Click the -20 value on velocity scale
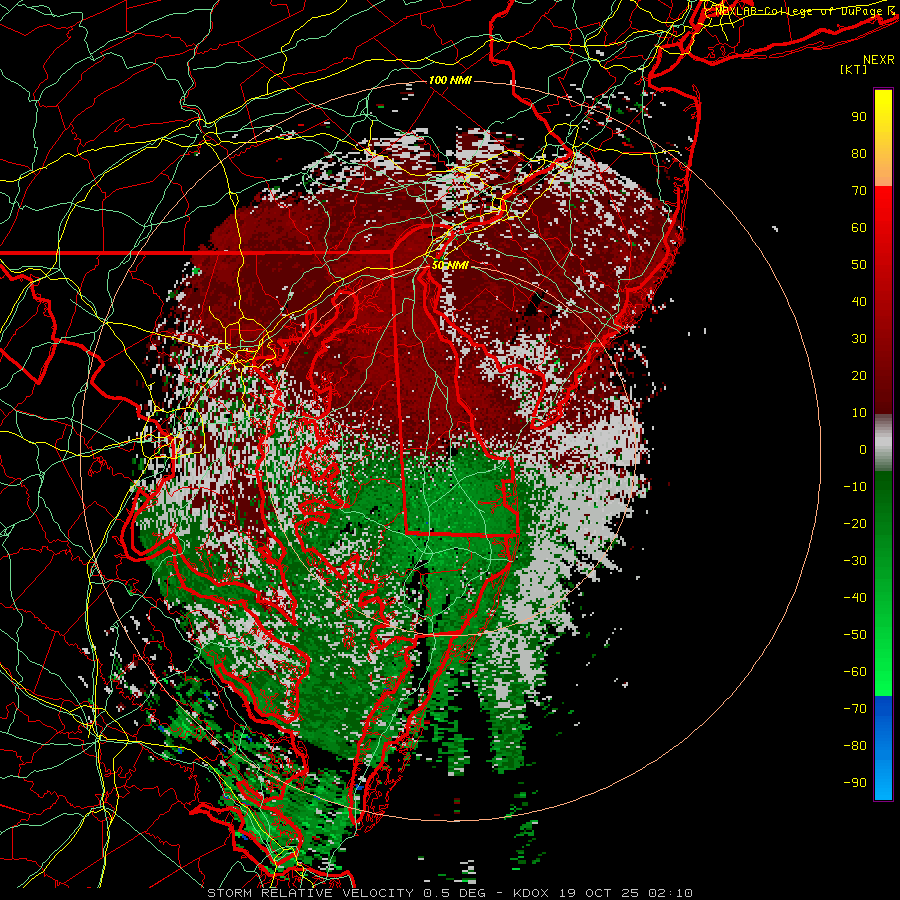Image resolution: width=900 pixels, height=900 pixels. (855, 523)
